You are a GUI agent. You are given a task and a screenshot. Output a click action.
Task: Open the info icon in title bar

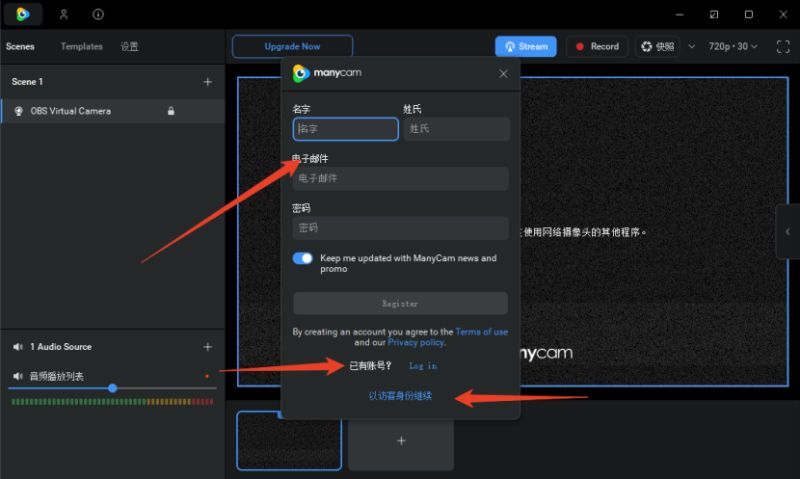pos(98,14)
